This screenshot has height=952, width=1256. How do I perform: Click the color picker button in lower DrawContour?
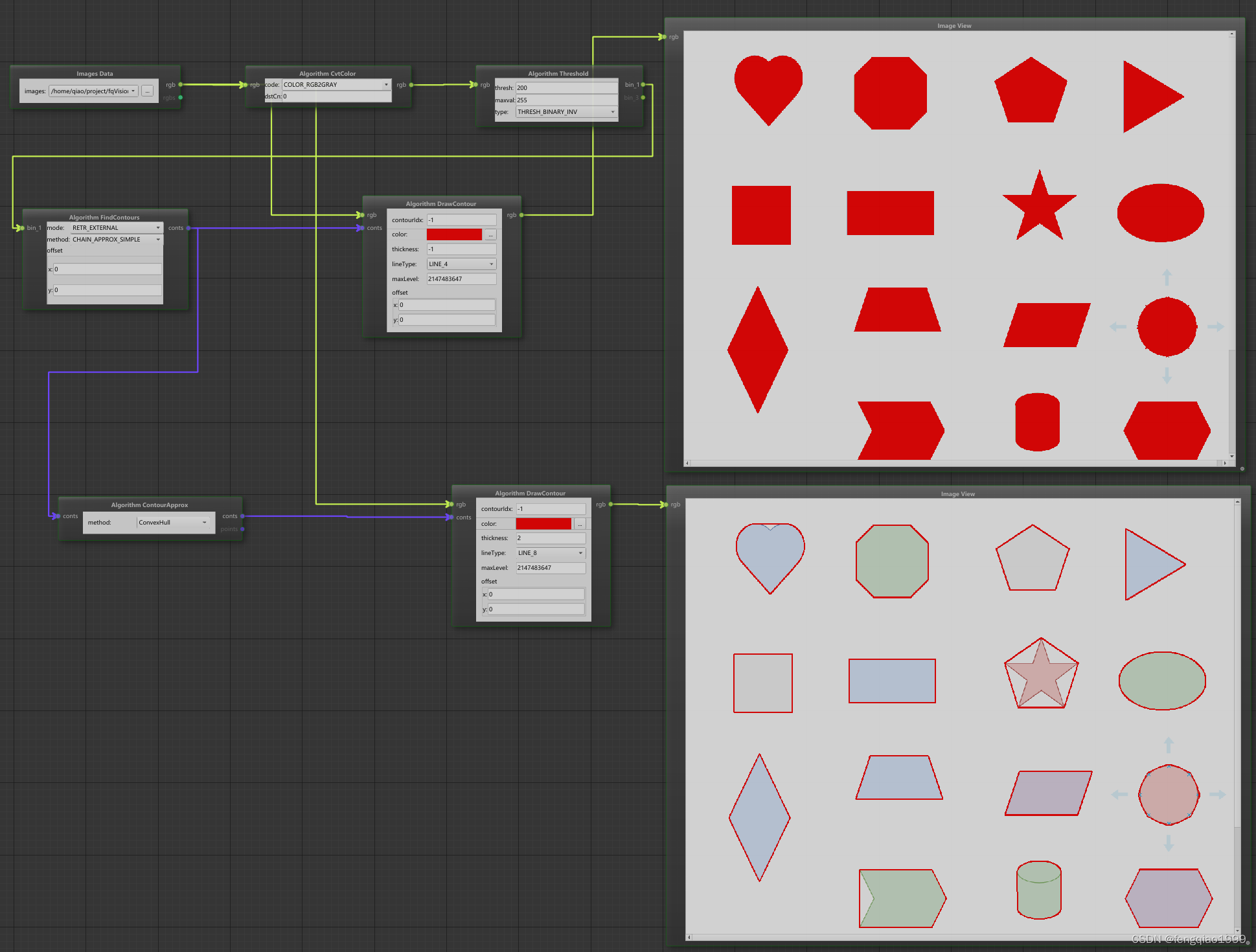[580, 524]
